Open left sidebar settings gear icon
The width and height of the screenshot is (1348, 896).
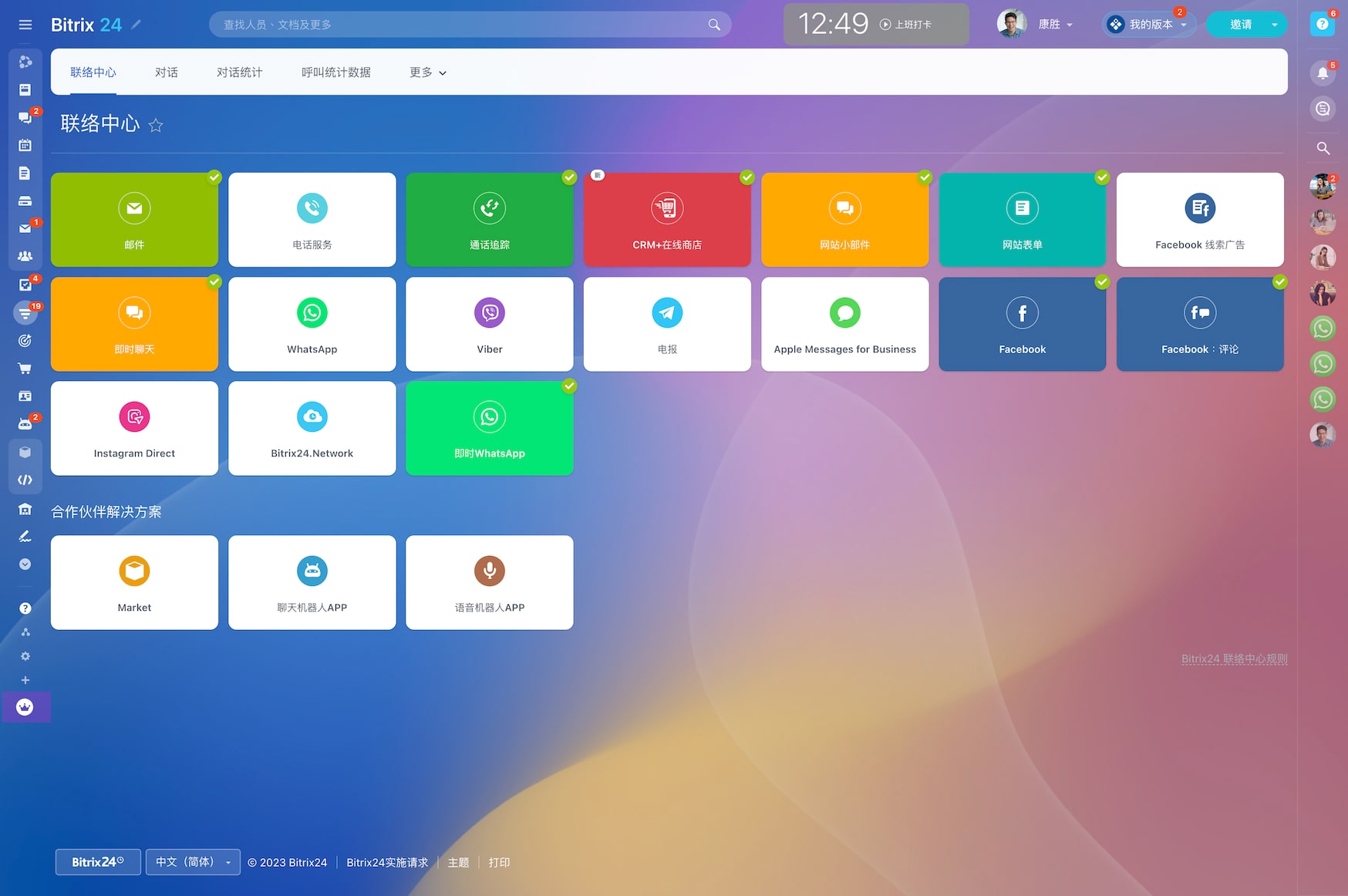pyautogui.click(x=25, y=656)
